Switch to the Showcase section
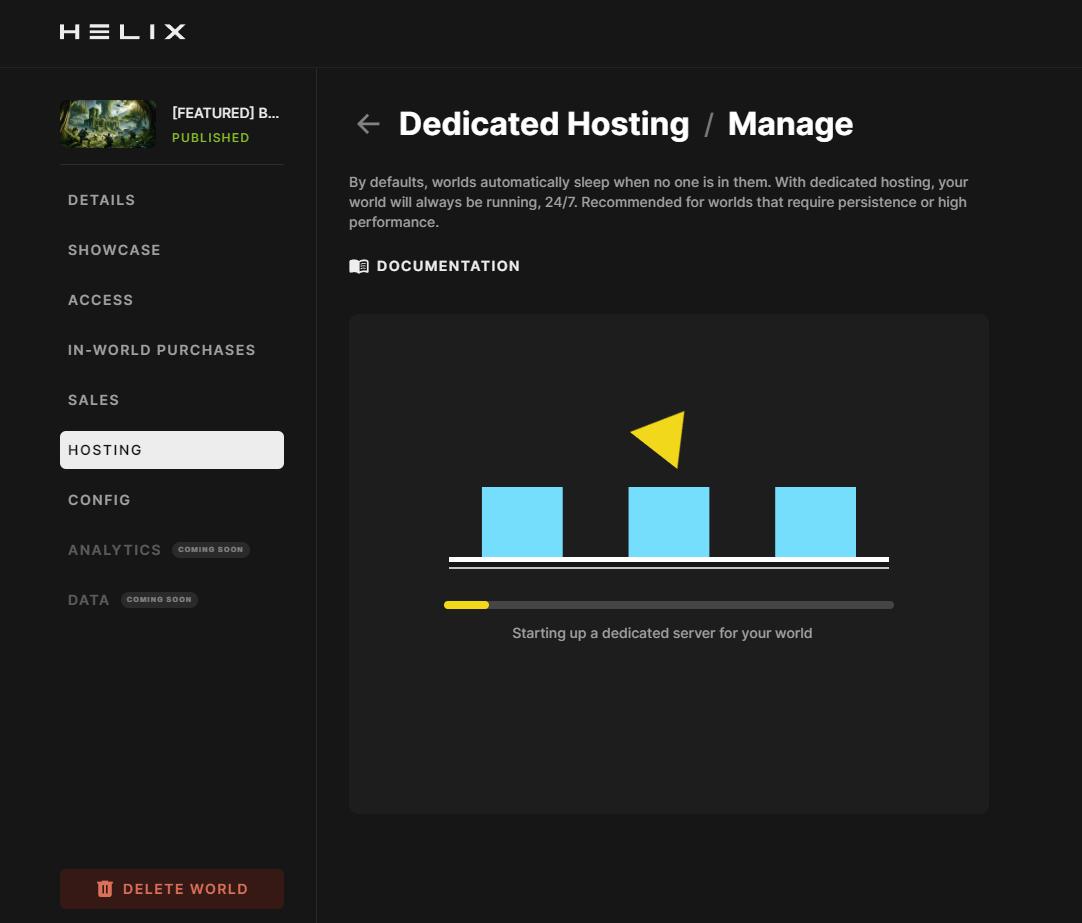Screen dimensions: 1082x923 click(x=114, y=250)
